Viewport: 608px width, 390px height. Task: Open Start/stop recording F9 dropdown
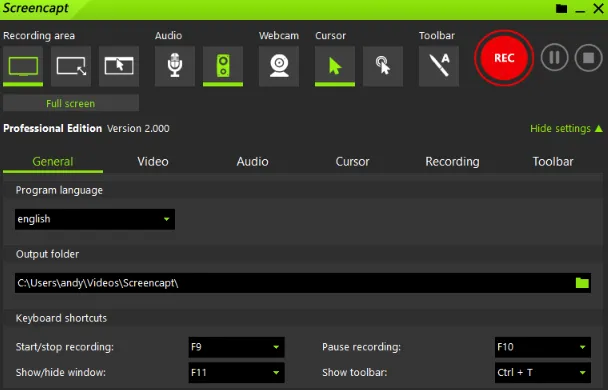point(237,347)
